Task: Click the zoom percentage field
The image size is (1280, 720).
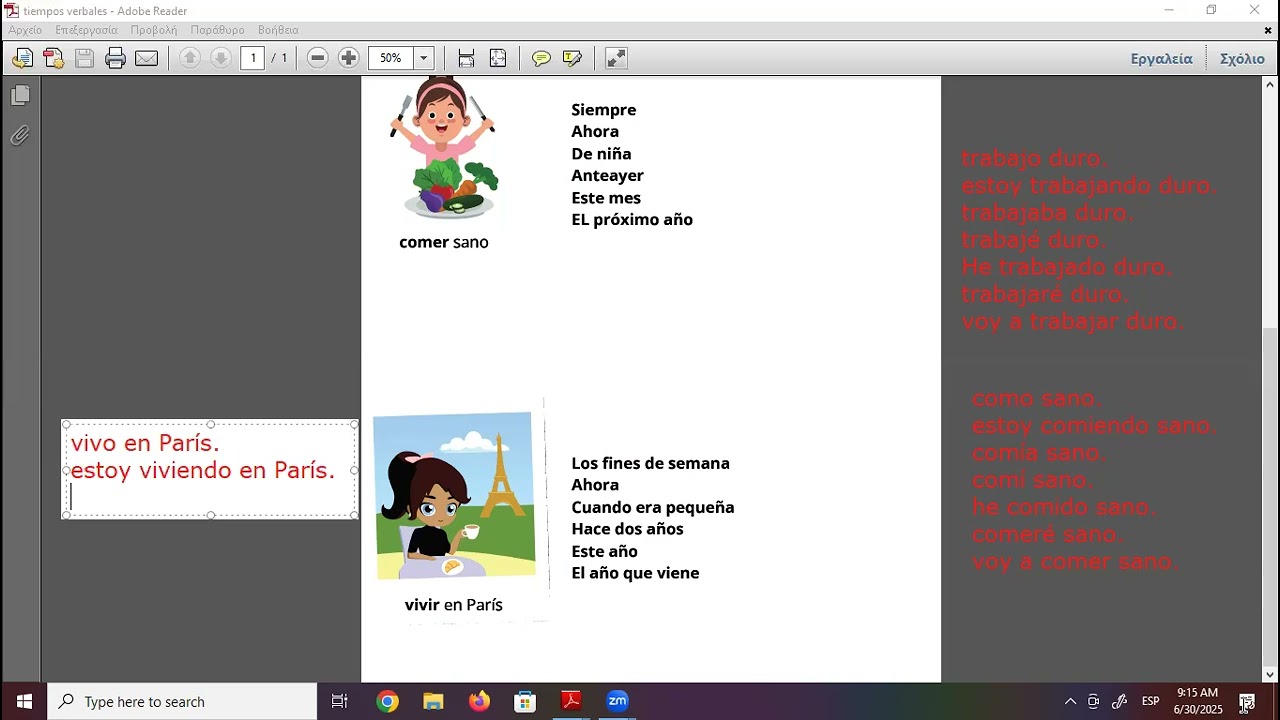Action: pyautogui.click(x=391, y=58)
